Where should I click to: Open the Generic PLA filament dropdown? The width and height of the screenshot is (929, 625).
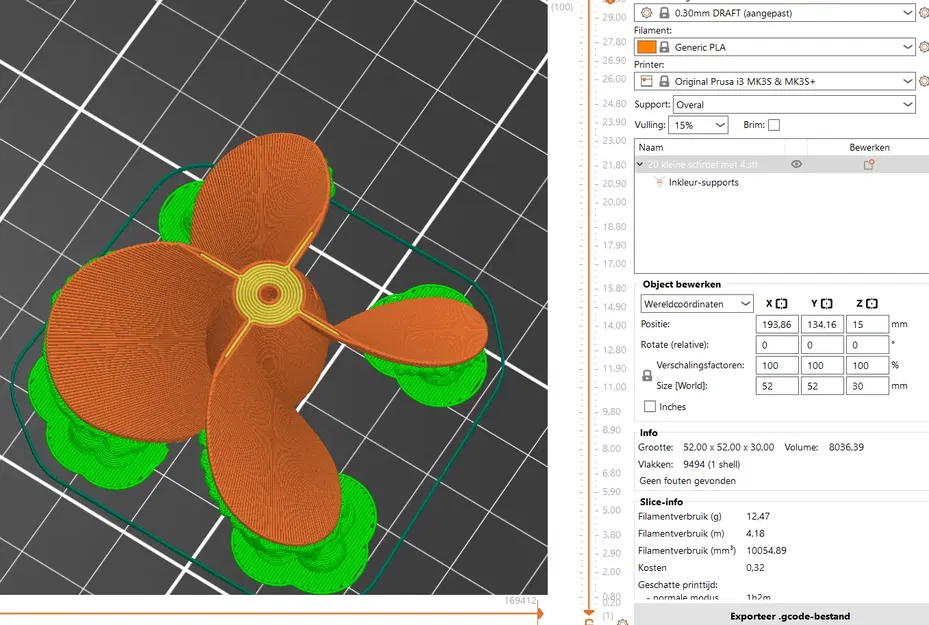tap(774, 47)
